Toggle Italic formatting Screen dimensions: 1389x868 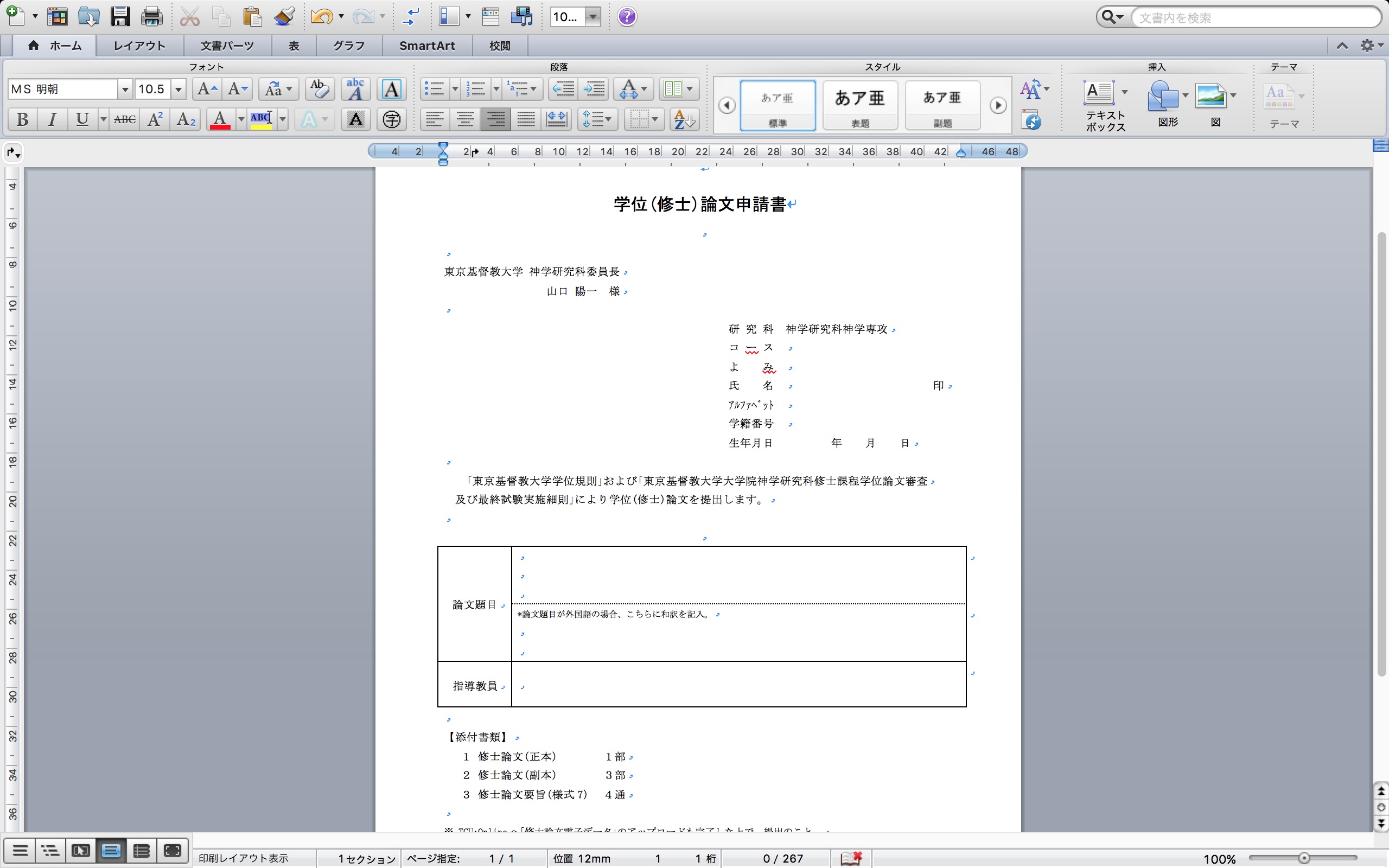tap(53, 119)
